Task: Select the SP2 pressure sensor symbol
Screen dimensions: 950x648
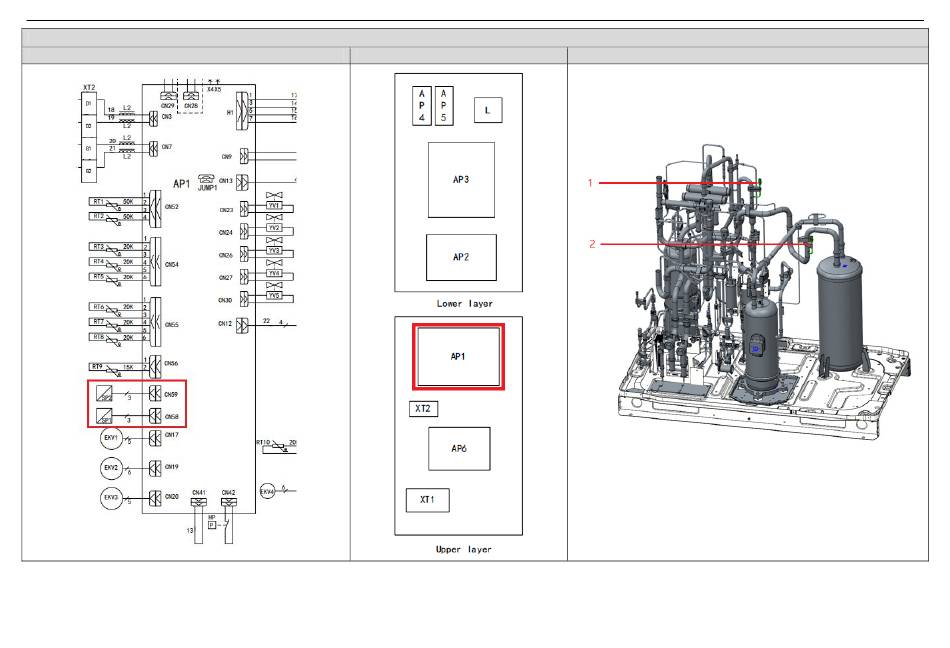Action: [104, 394]
